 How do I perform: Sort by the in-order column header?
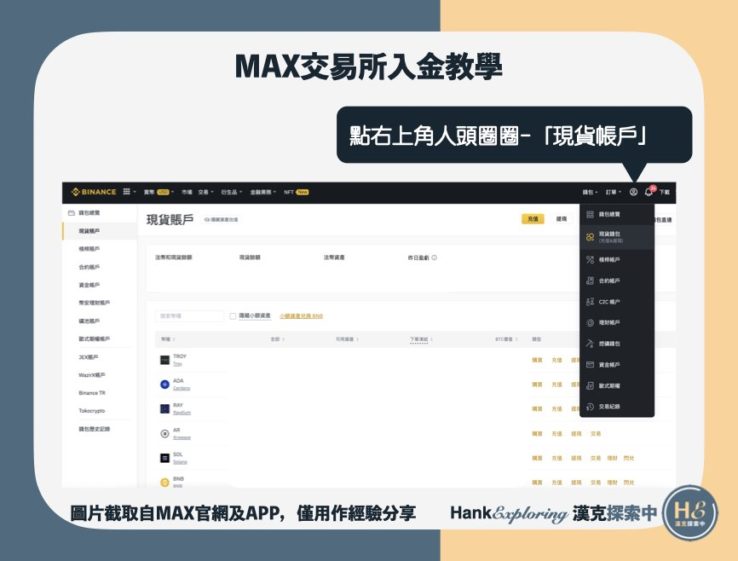pos(421,339)
